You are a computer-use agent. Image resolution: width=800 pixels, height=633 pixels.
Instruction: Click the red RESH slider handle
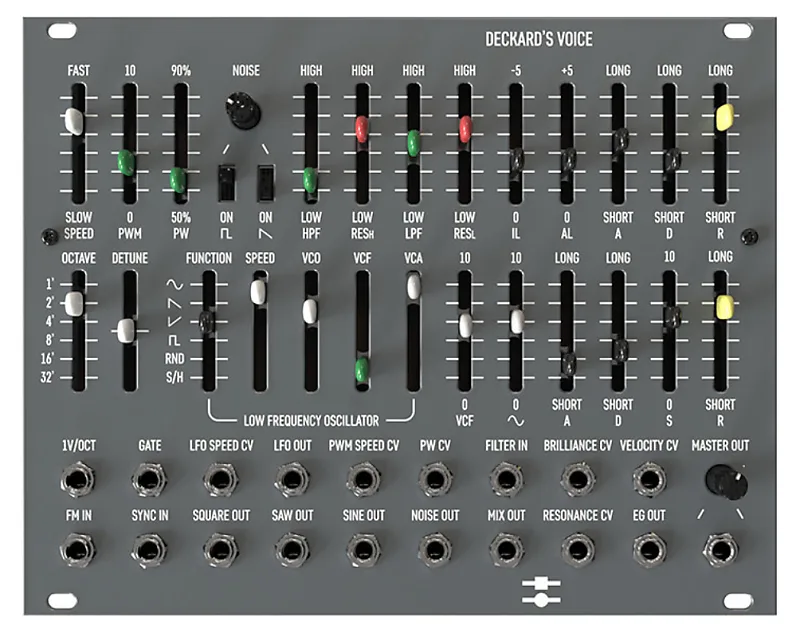pos(362,128)
